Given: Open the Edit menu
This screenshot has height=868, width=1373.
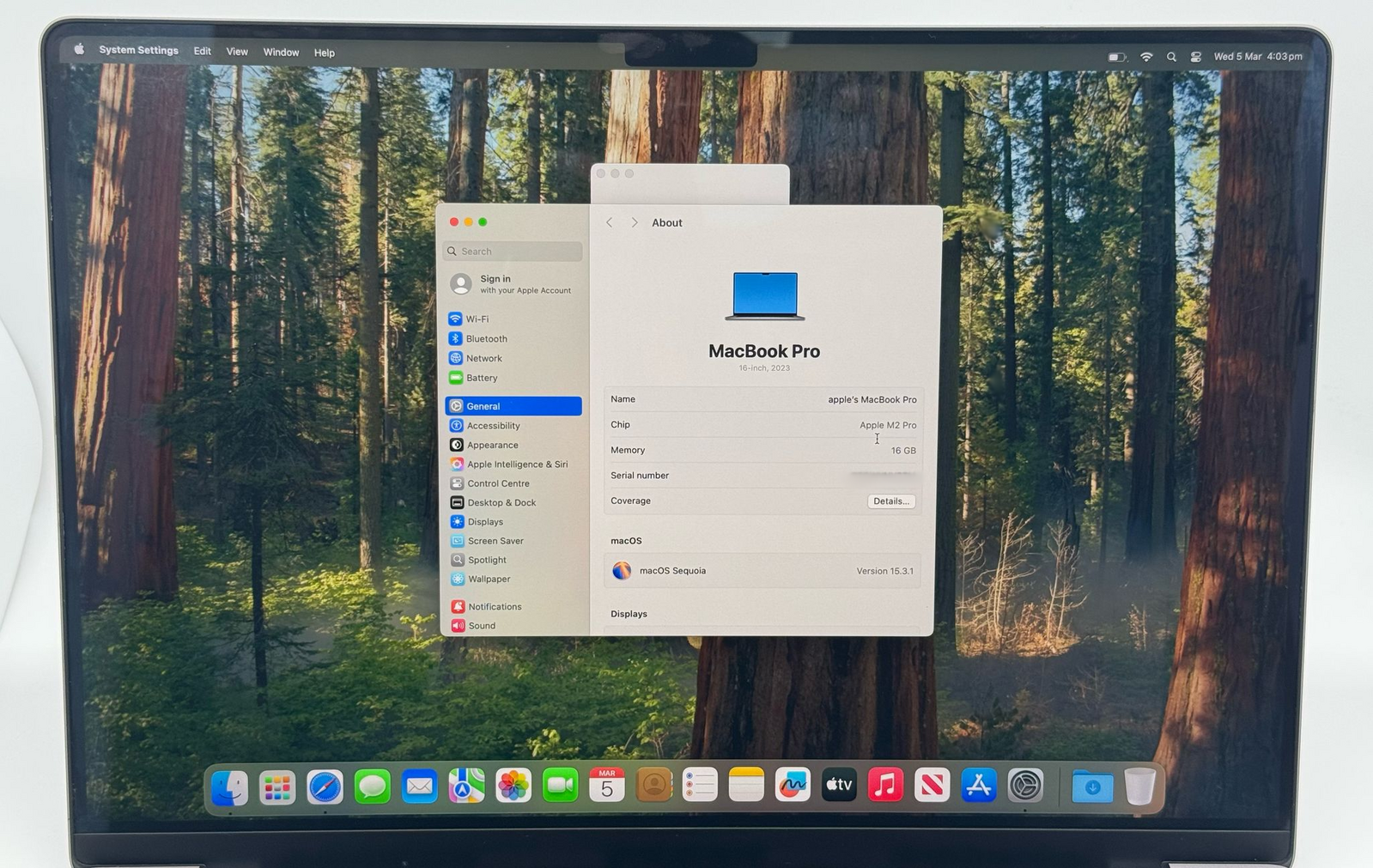Looking at the screenshot, I should coord(202,52).
